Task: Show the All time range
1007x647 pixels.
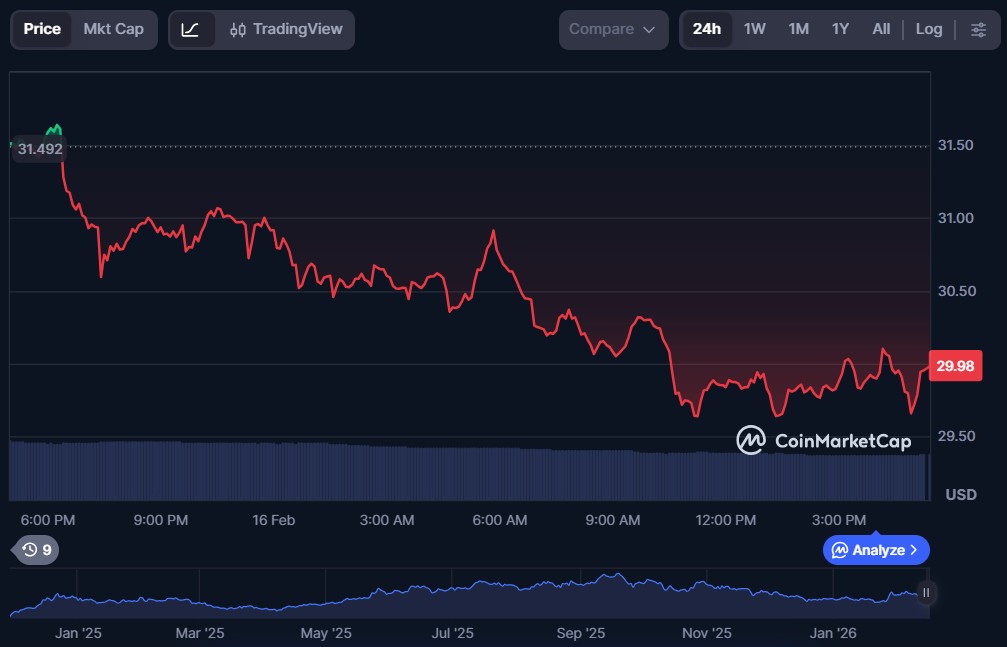Action: (880, 30)
